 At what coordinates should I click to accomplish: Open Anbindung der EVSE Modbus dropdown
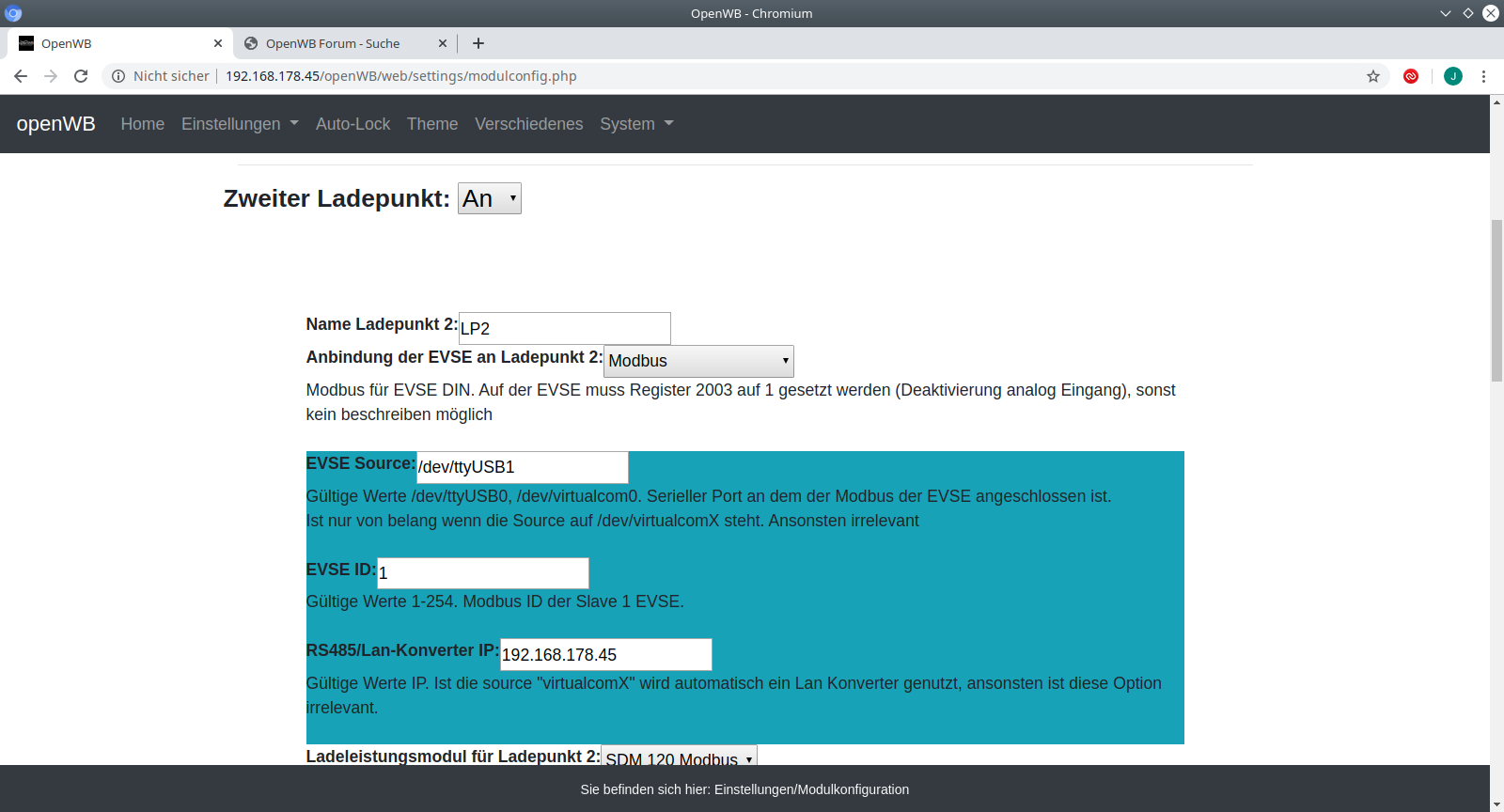[698, 361]
